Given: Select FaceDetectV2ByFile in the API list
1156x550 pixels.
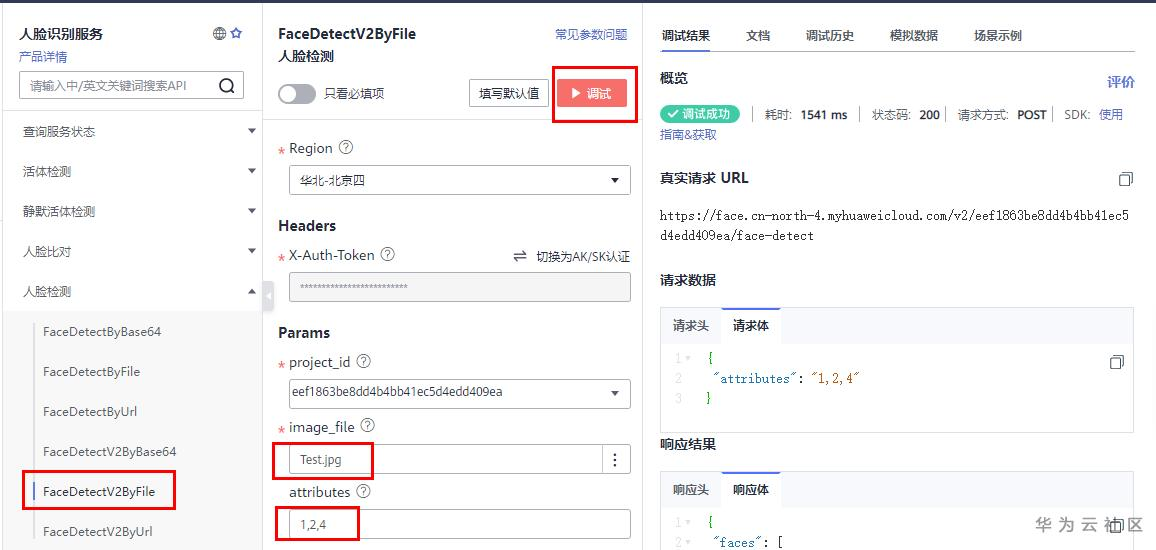Looking at the screenshot, I should pos(99,491).
